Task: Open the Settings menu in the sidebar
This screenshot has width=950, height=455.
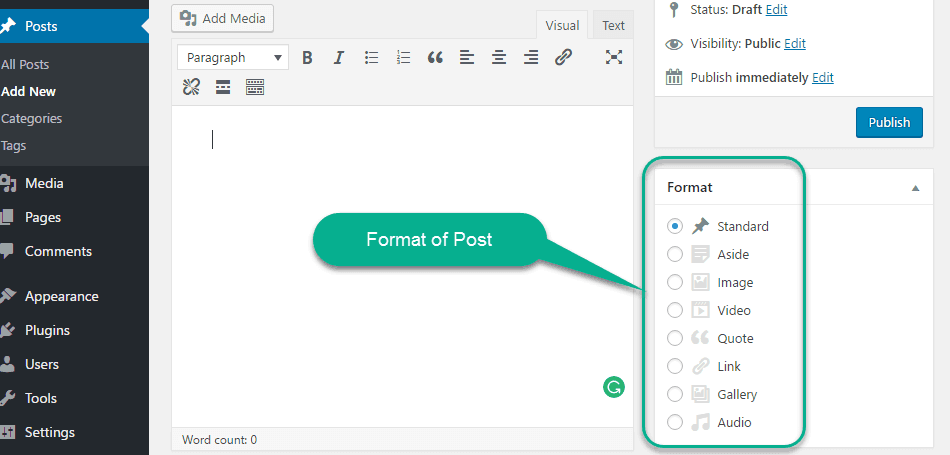Action: (74, 432)
